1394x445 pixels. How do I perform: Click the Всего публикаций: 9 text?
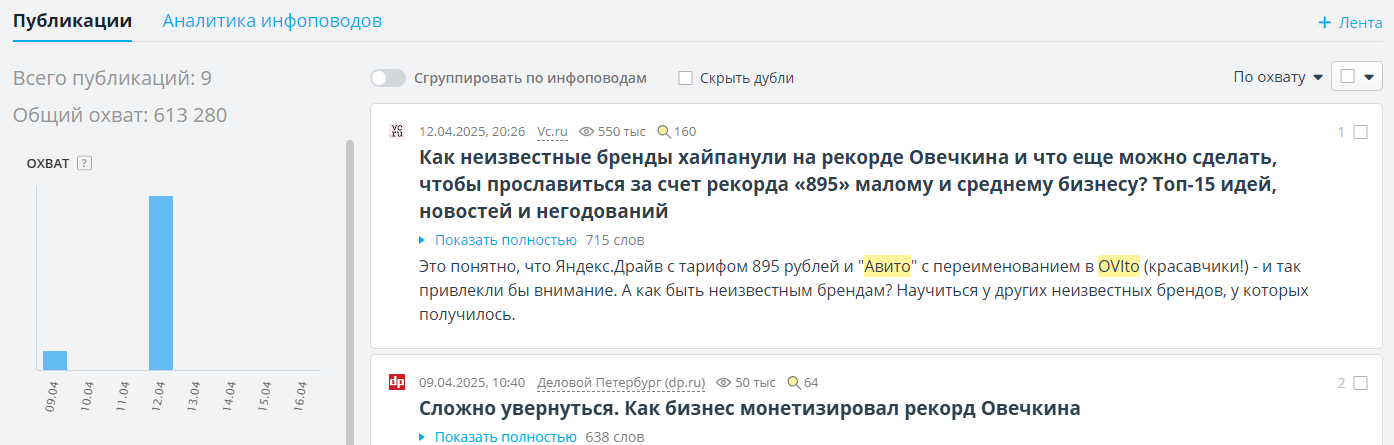point(112,78)
